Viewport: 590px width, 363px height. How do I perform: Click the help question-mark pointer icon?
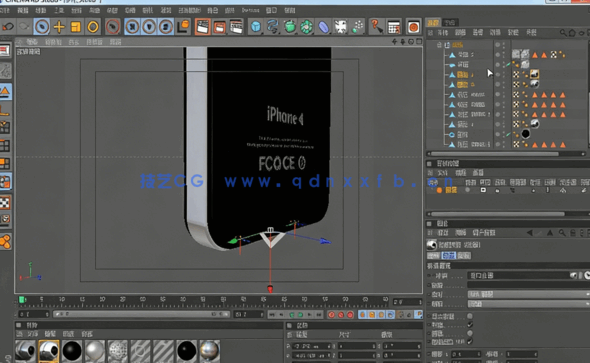(x=377, y=27)
